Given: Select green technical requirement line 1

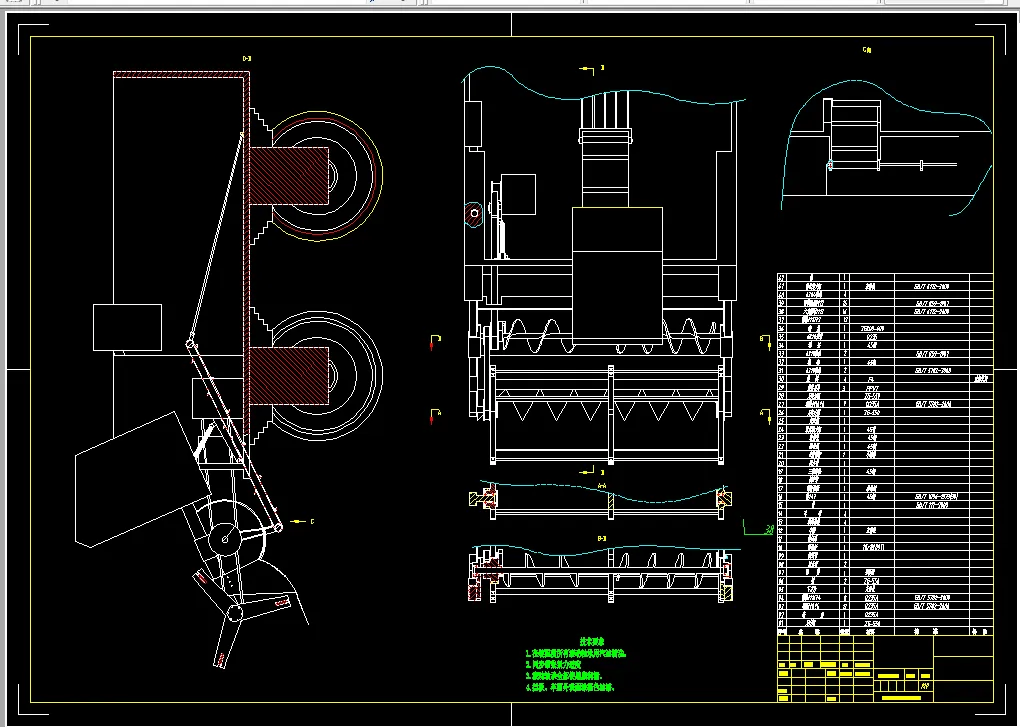Looking at the screenshot, I should click(x=576, y=654).
